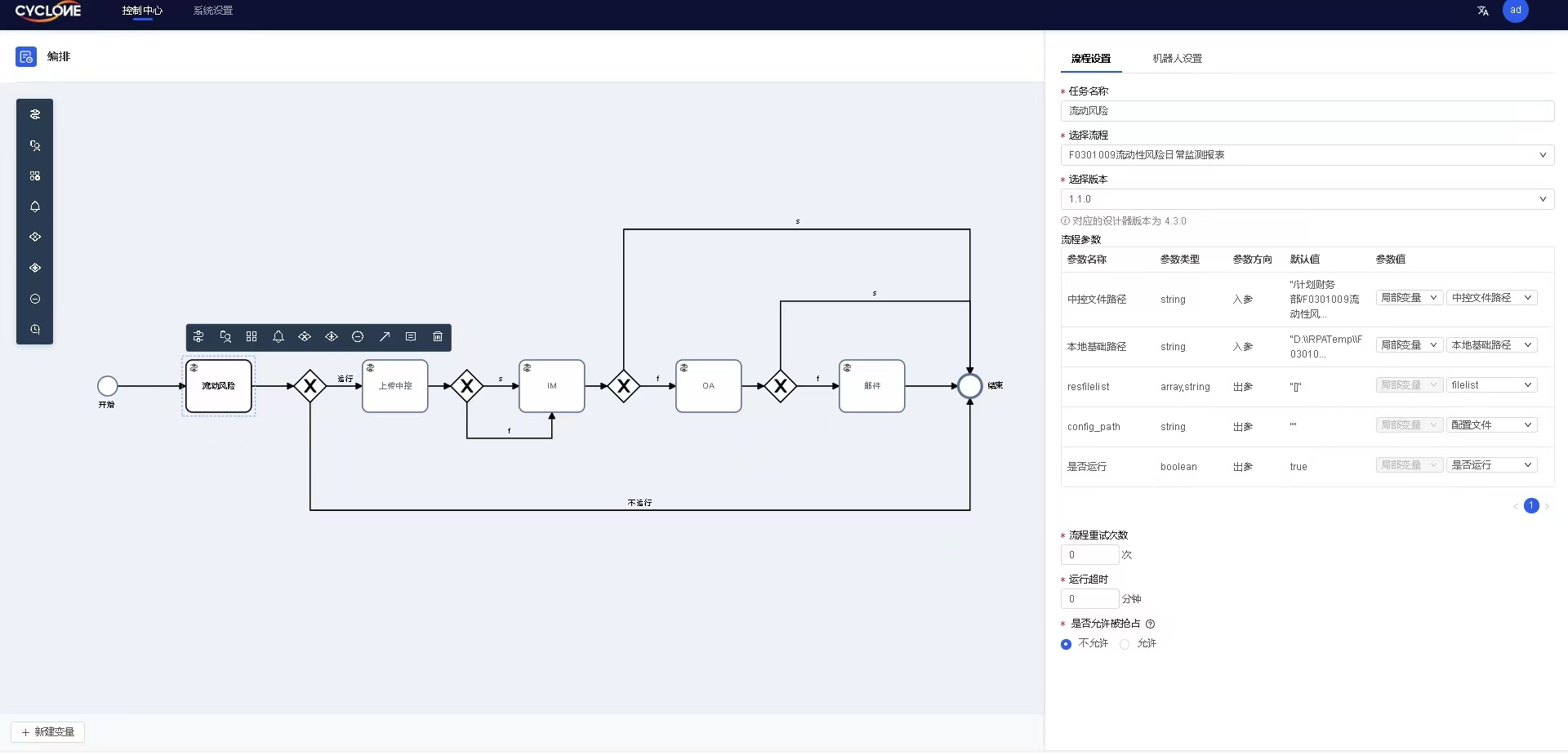Screen dimensions: 1568x755
Task: Open the 'ad' user avatar menu
Action: [x=1516, y=11]
